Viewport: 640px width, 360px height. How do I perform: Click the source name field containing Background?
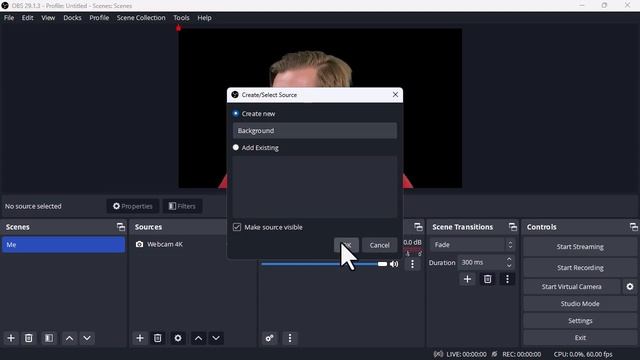(x=315, y=131)
